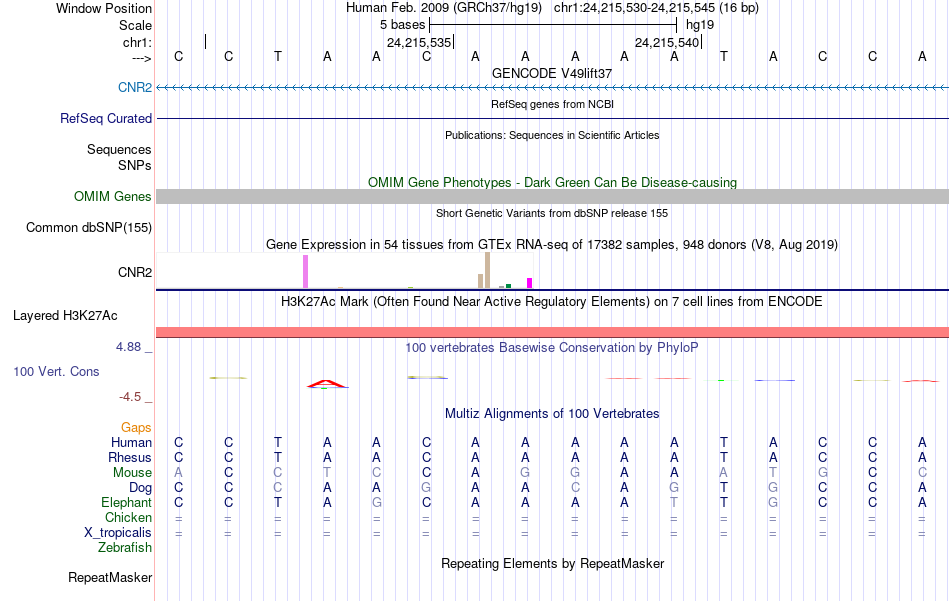Click the 'chr1:' ruler label
The image size is (950, 601).
(137, 42)
